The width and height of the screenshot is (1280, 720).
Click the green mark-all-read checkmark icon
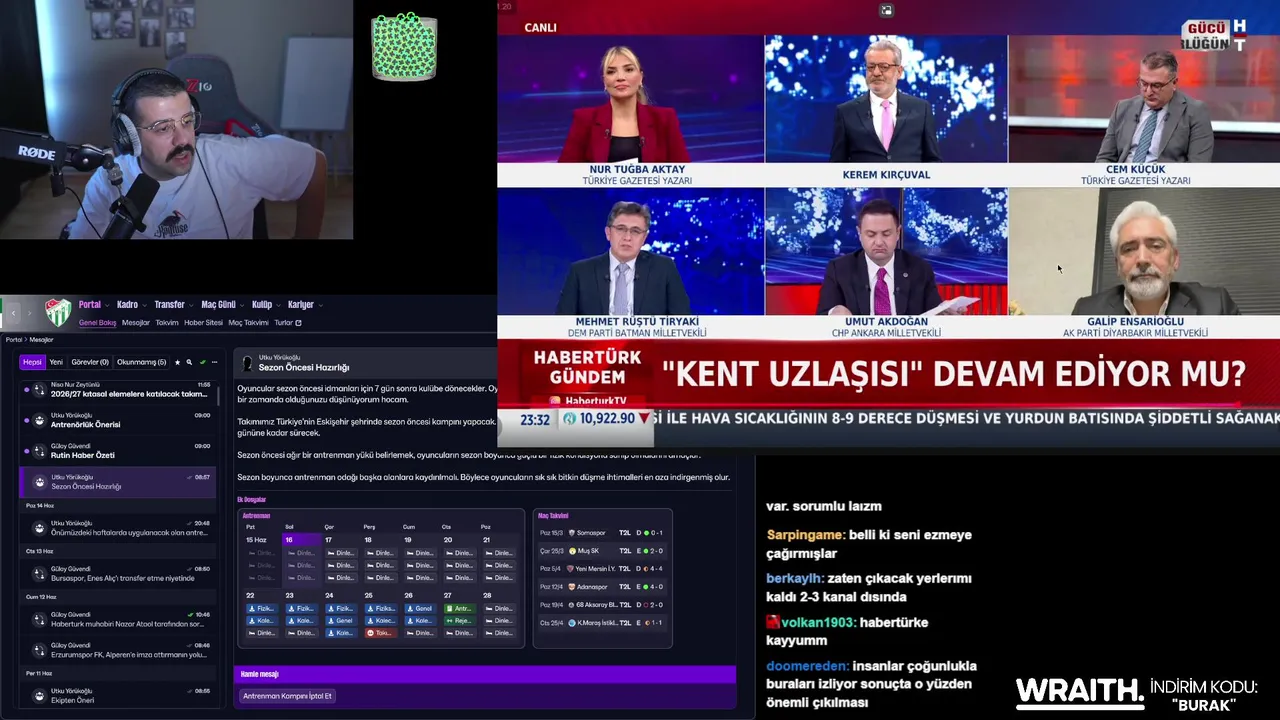(x=202, y=362)
